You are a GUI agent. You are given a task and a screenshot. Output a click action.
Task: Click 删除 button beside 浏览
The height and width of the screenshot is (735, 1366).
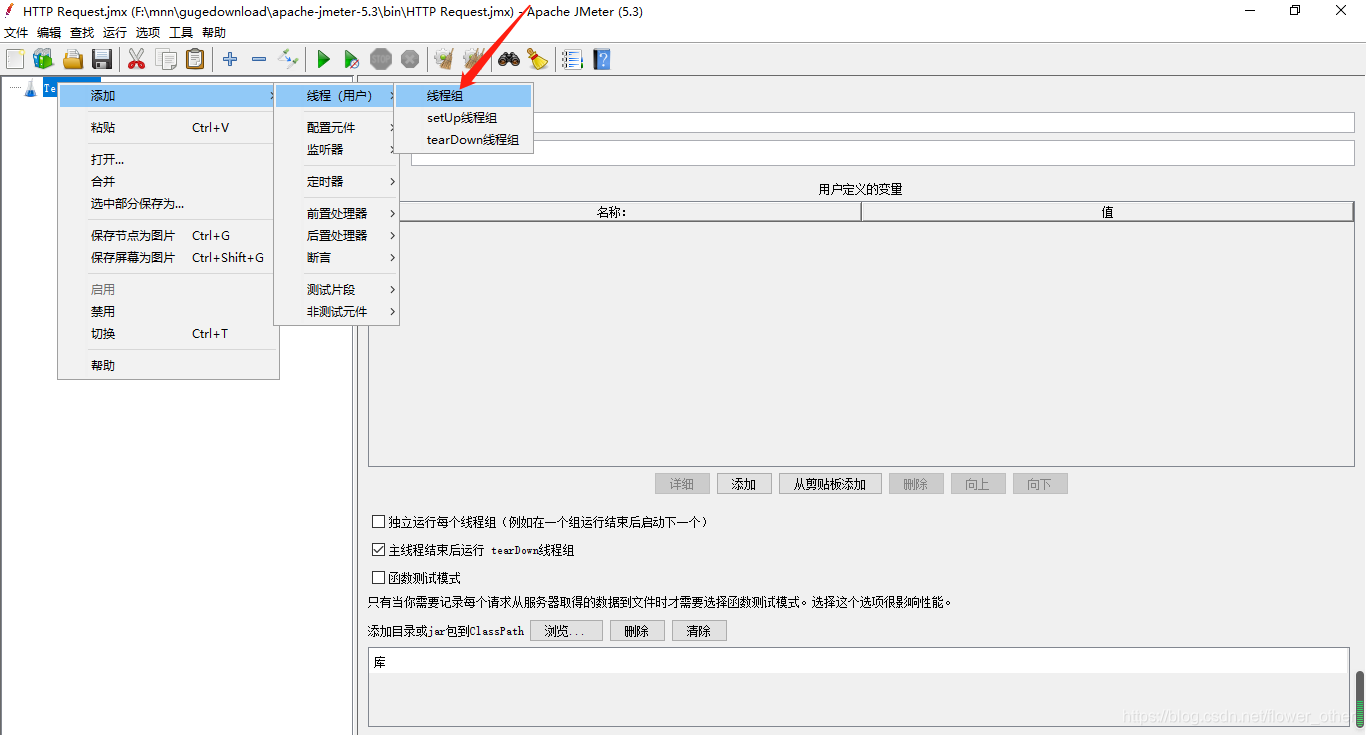coord(637,631)
